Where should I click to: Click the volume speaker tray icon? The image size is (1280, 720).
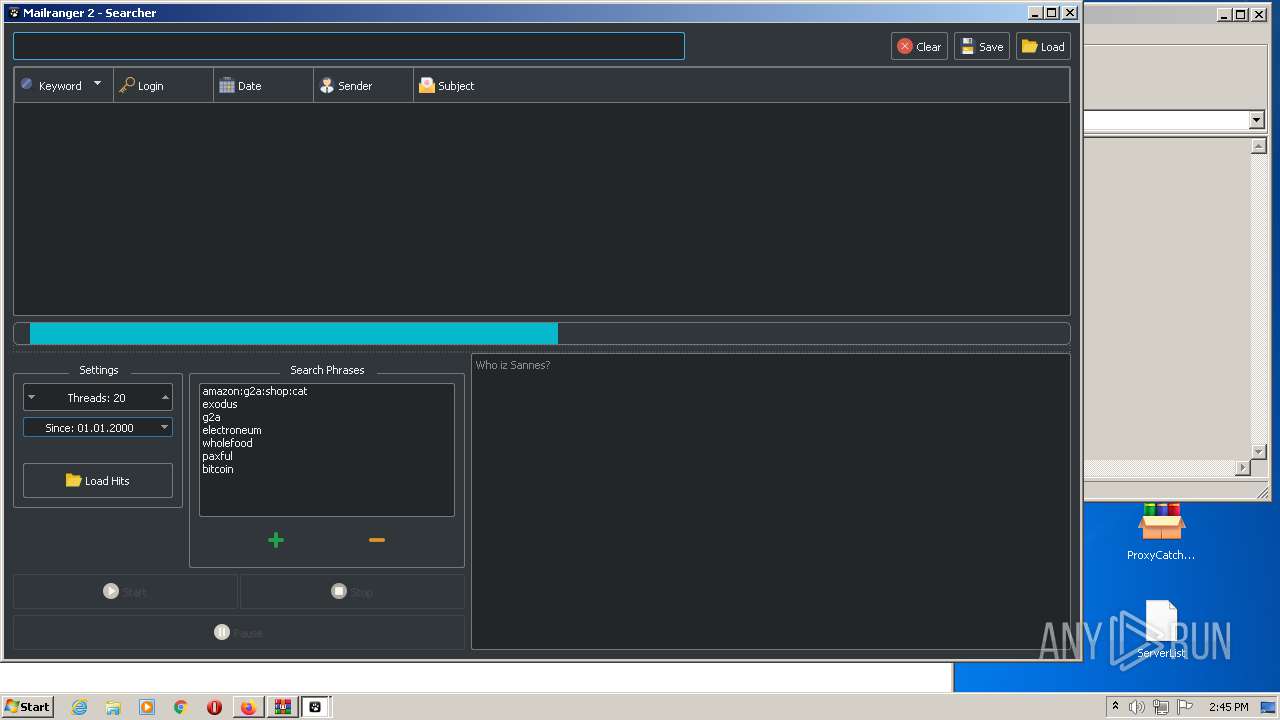[1137, 707]
